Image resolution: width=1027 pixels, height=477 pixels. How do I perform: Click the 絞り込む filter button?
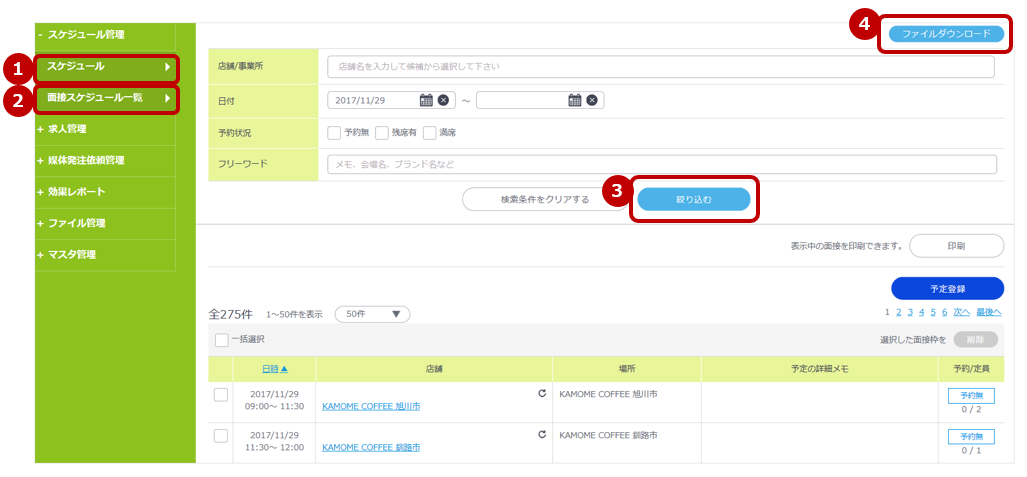[x=694, y=199]
